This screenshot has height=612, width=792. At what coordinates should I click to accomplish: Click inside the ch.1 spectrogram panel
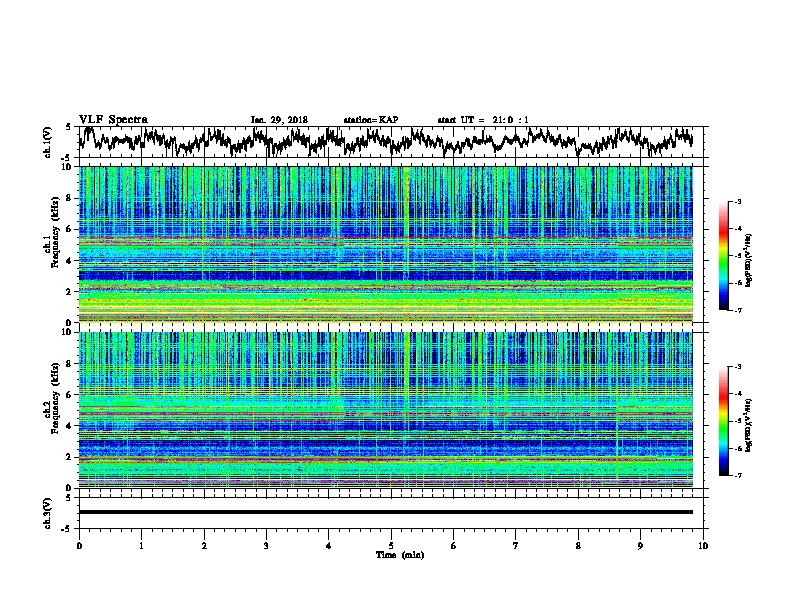click(385, 244)
